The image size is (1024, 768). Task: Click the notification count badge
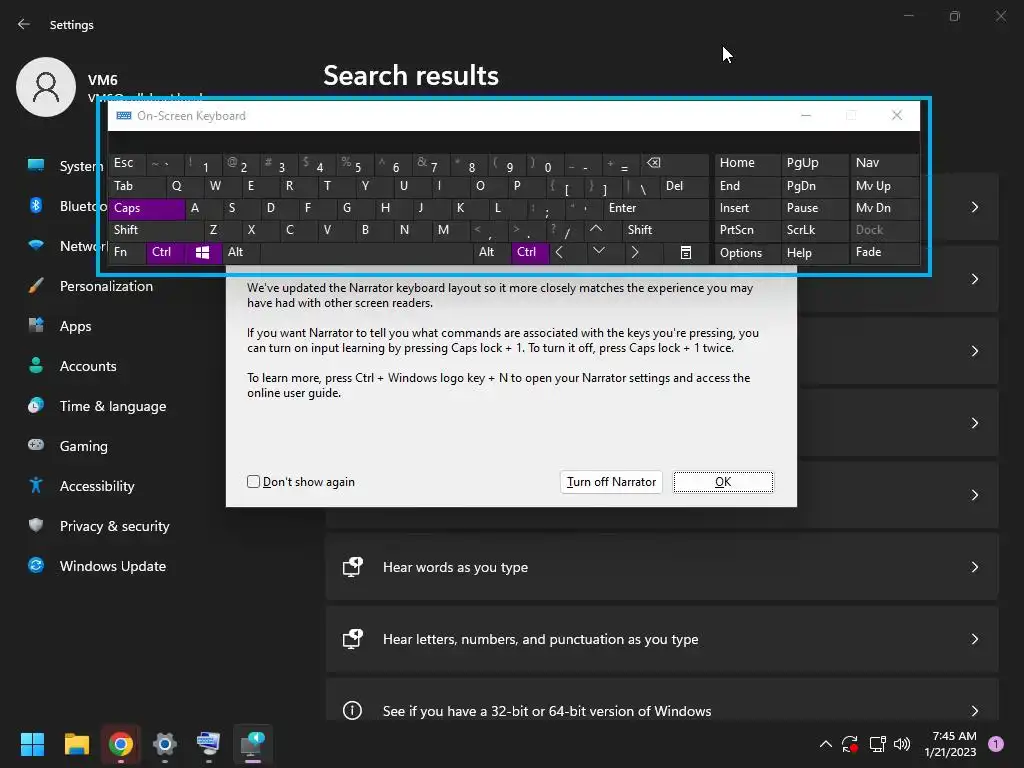pos(996,744)
